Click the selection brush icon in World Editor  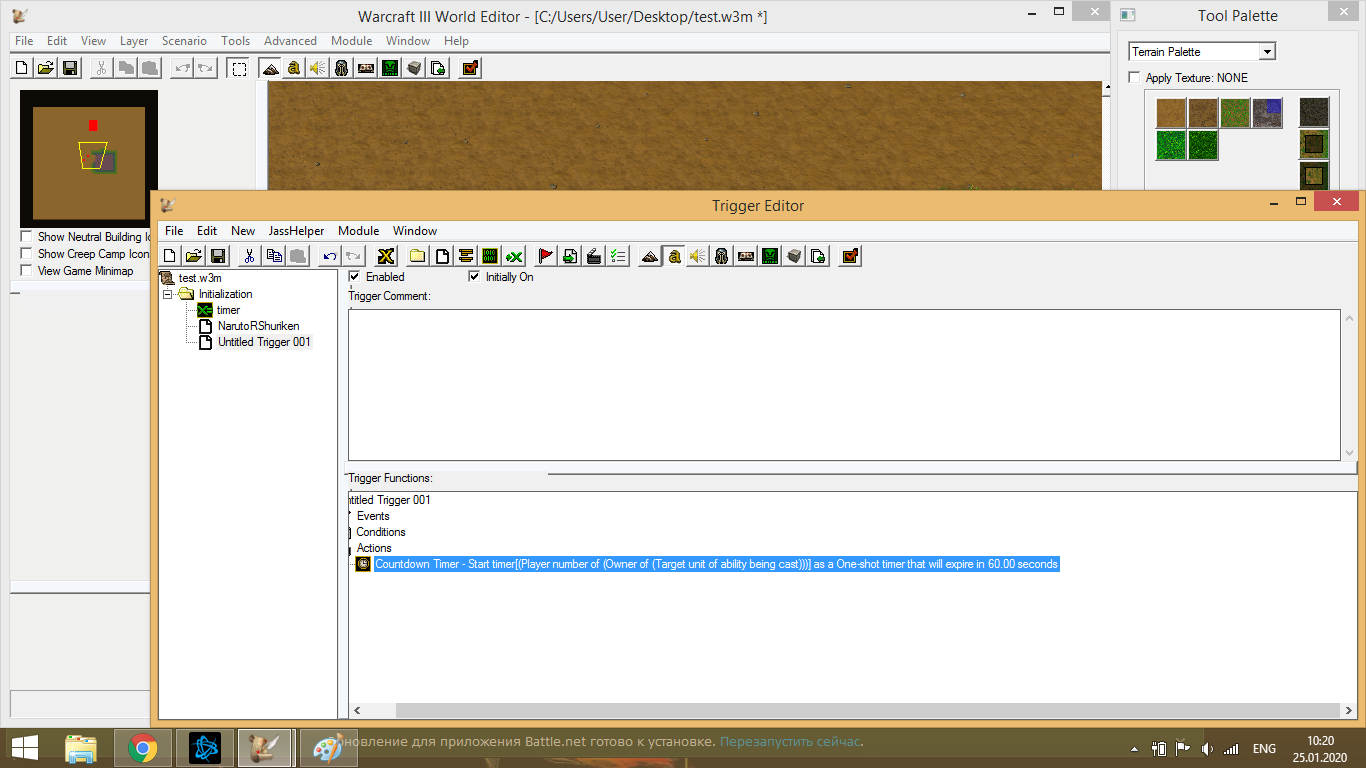[238, 68]
